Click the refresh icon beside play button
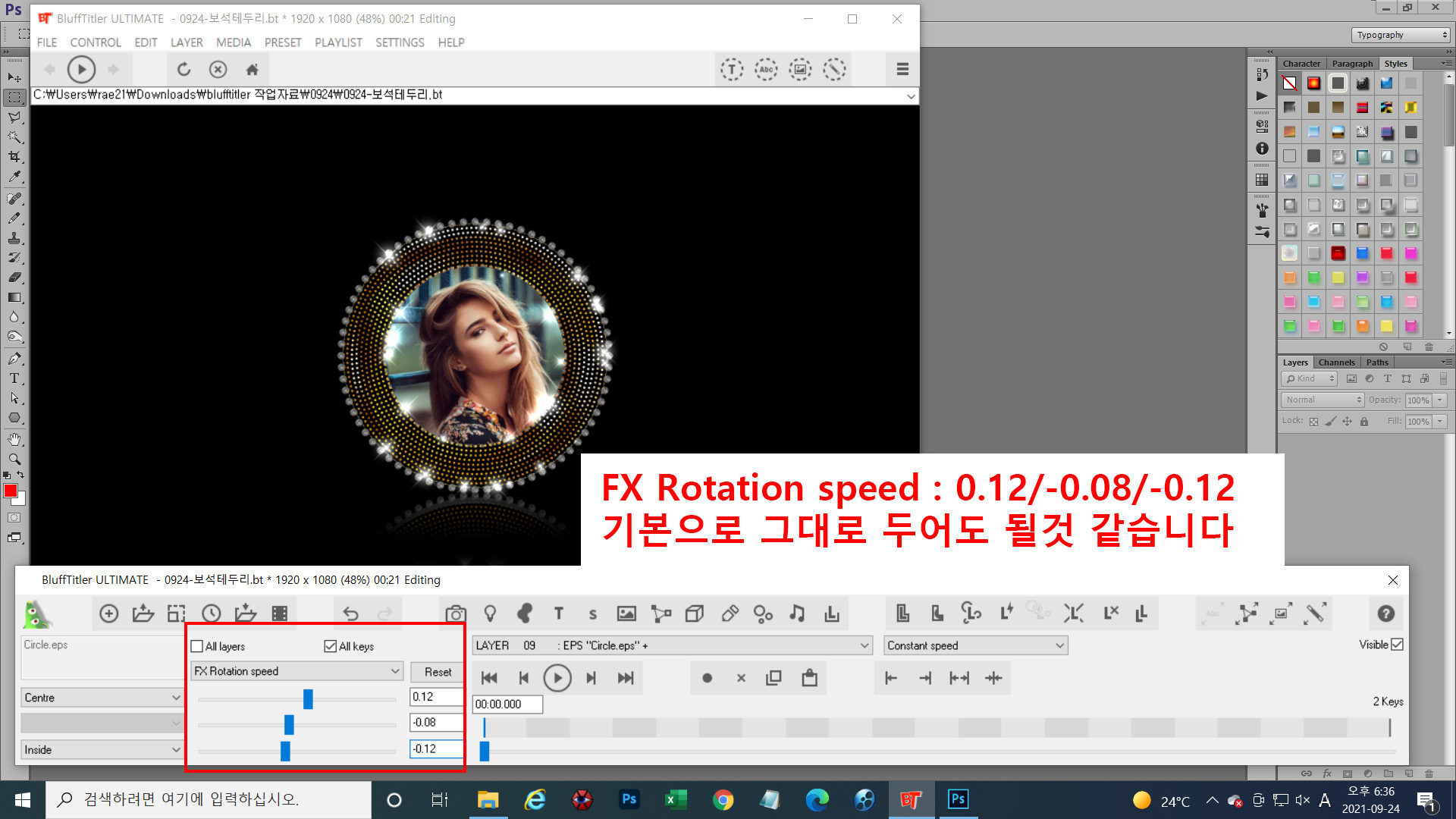 pos(184,70)
